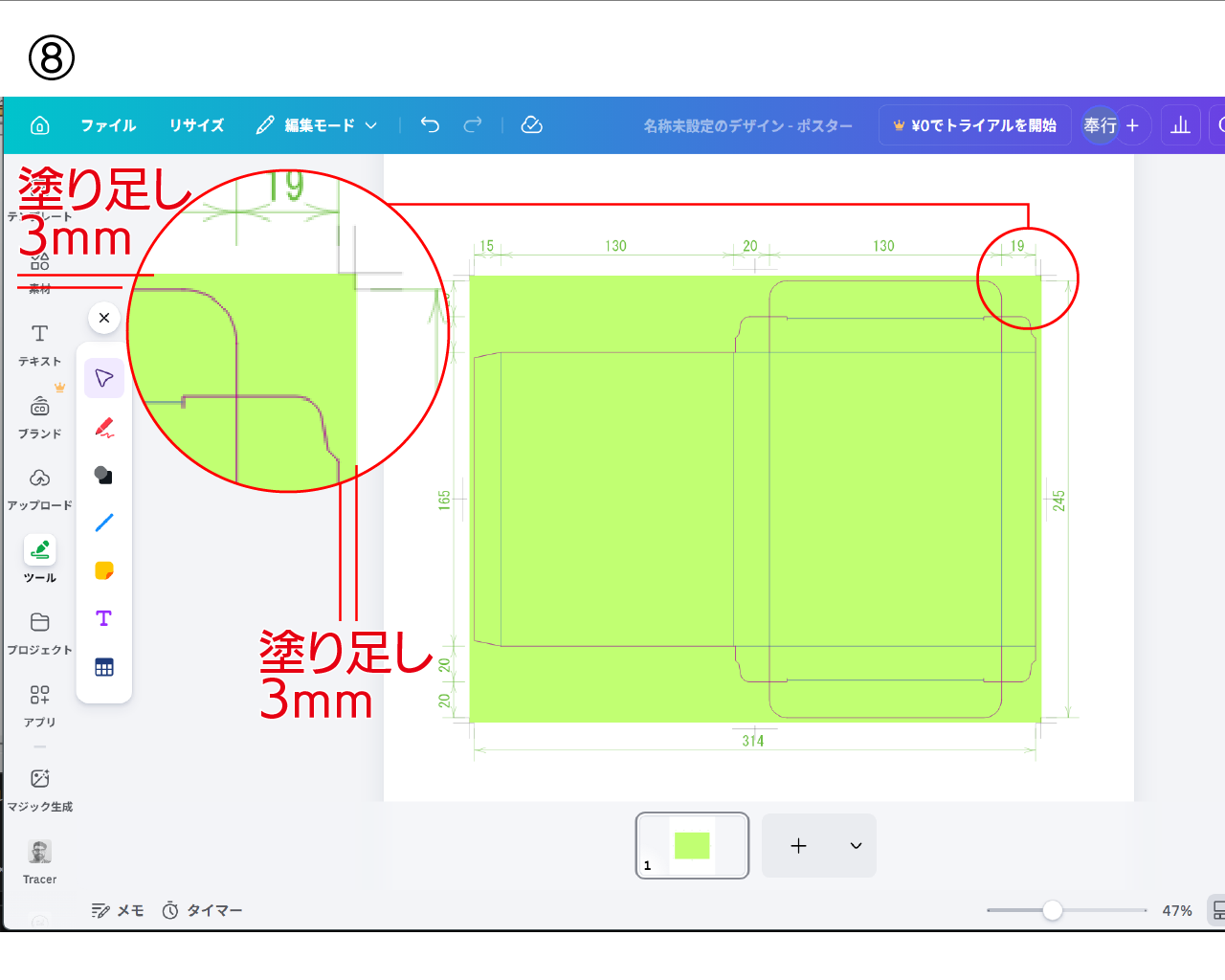Open the add-page options chevron
Image resolution: width=1225 pixels, height=980 pixels.
(x=856, y=846)
